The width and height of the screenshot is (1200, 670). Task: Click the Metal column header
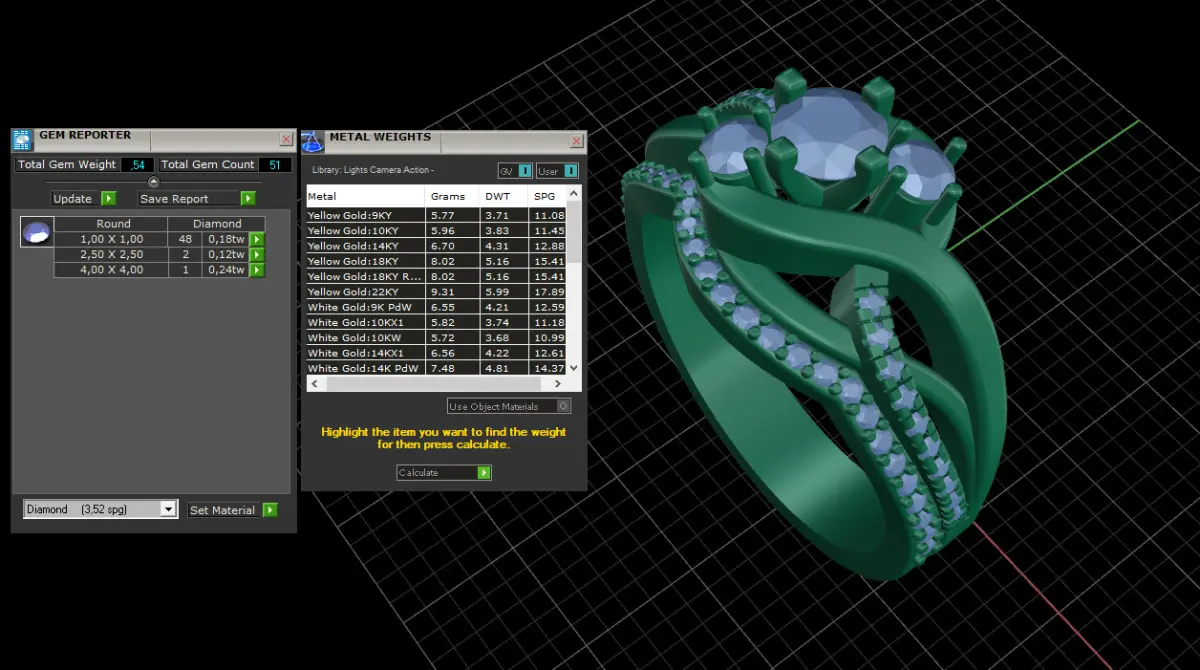point(366,196)
